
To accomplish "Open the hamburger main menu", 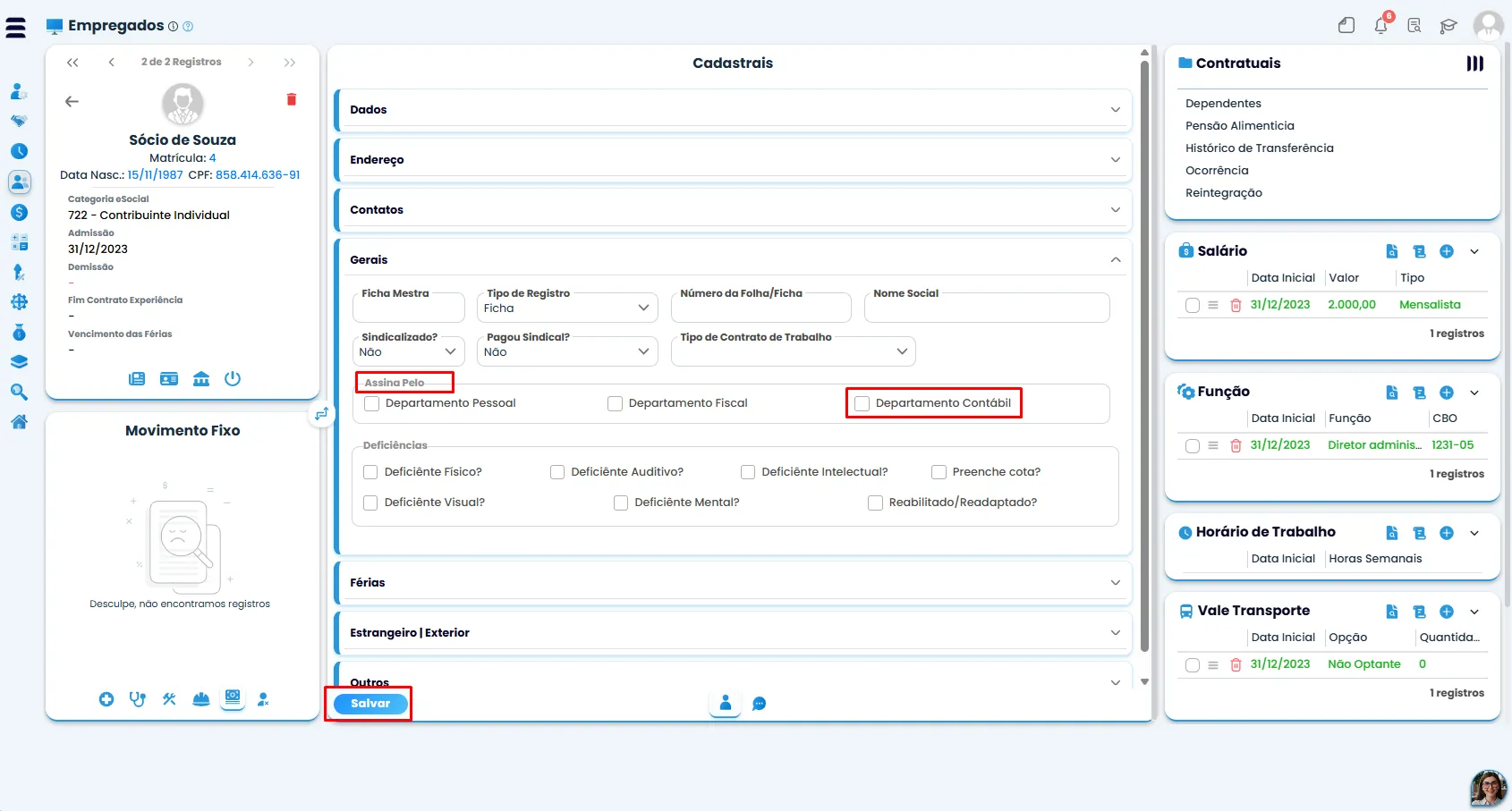I will pyautogui.click(x=15, y=28).
